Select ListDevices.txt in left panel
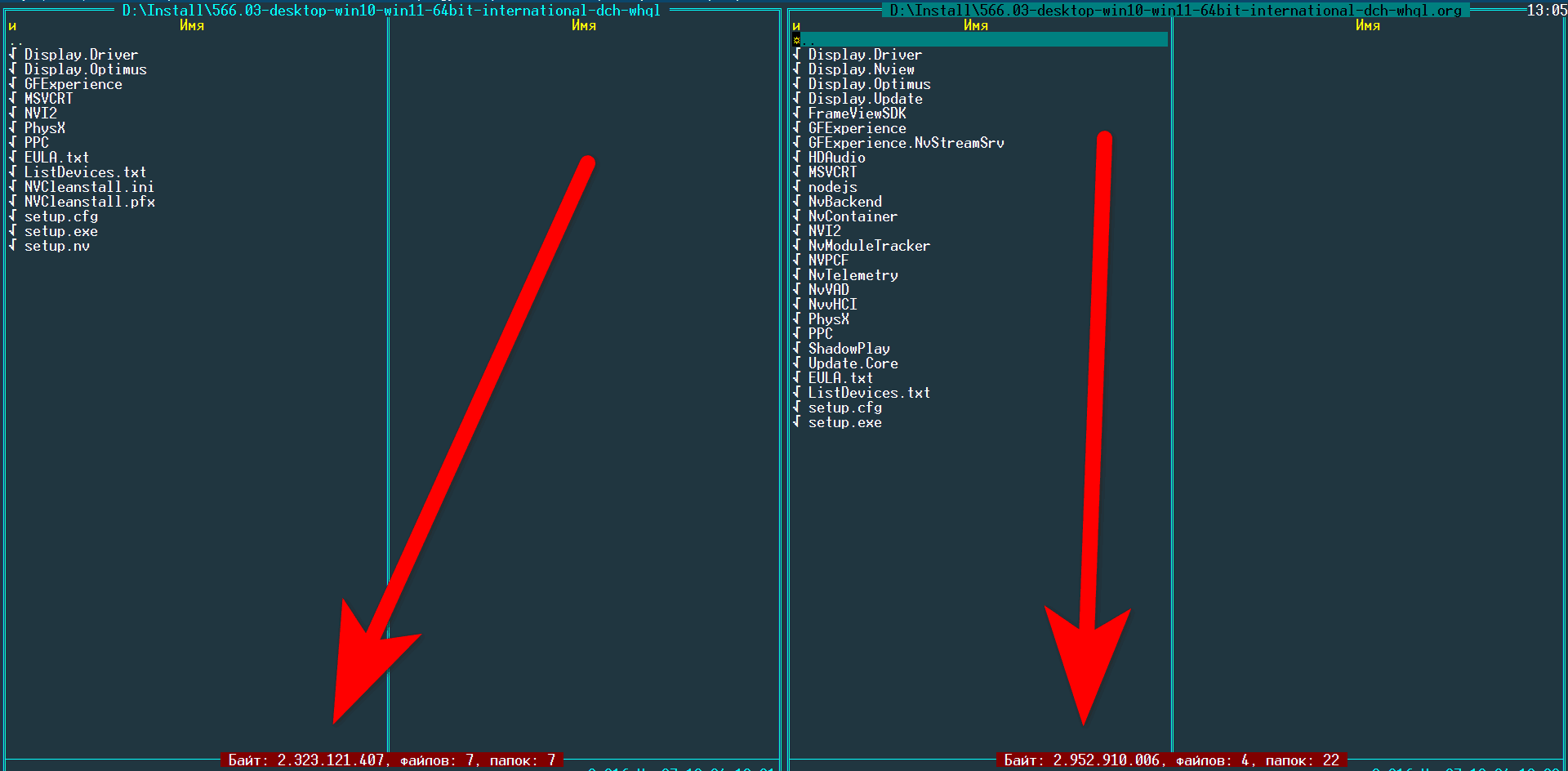The width and height of the screenshot is (1568, 771). click(x=85, y=172)
